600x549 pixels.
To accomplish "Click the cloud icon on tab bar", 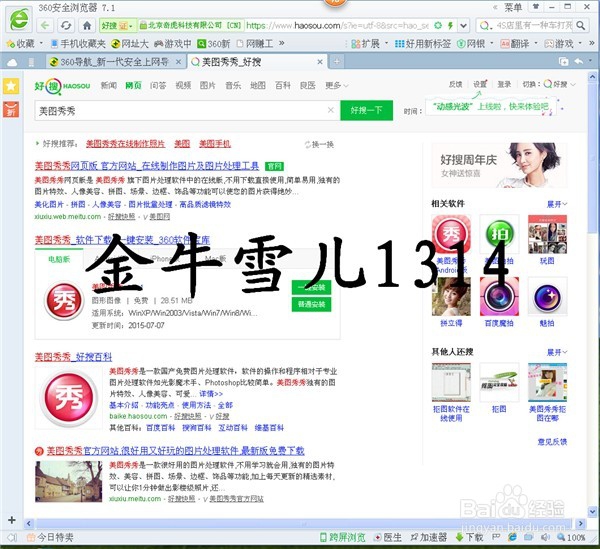I will (12, 62).
